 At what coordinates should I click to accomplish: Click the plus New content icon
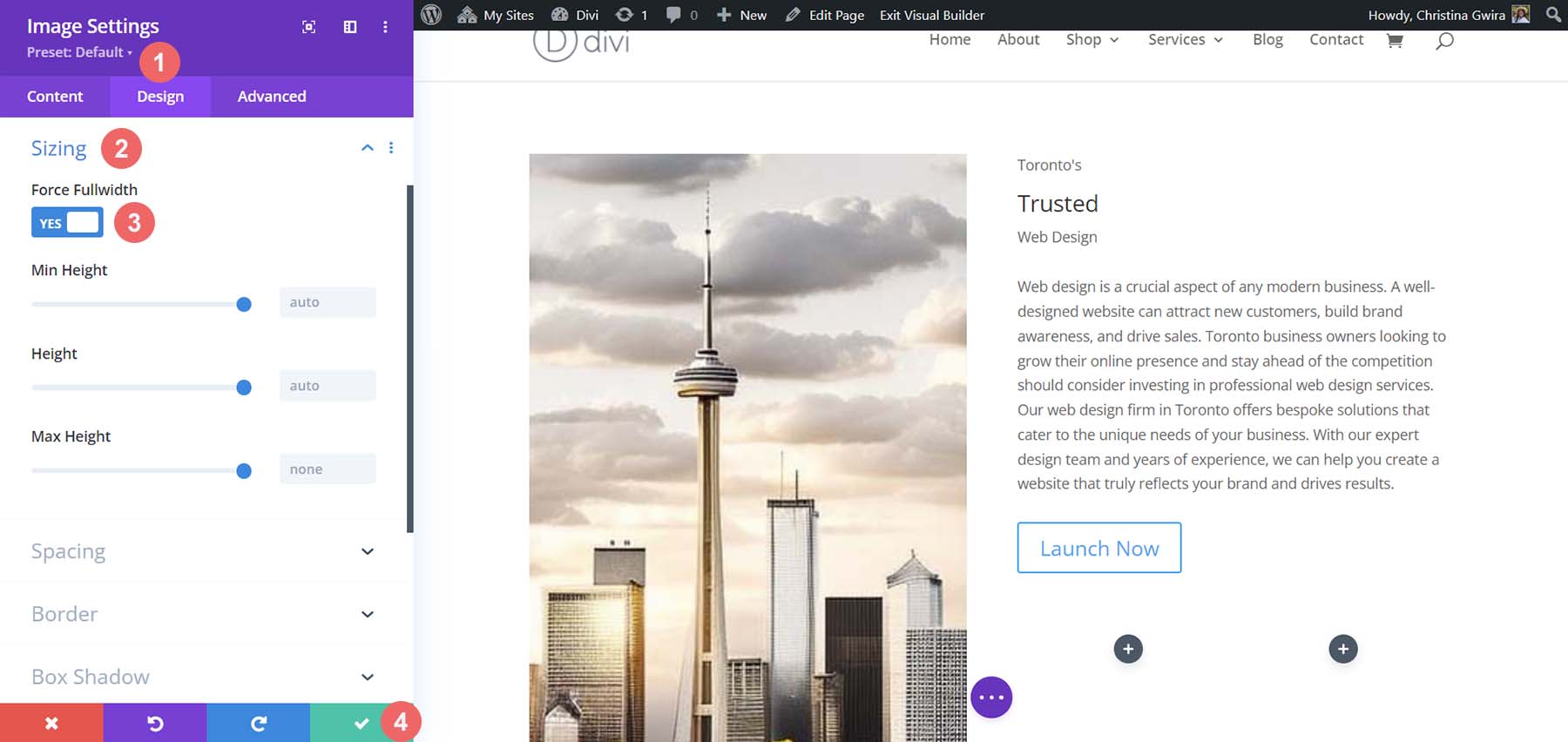point(724,15)
